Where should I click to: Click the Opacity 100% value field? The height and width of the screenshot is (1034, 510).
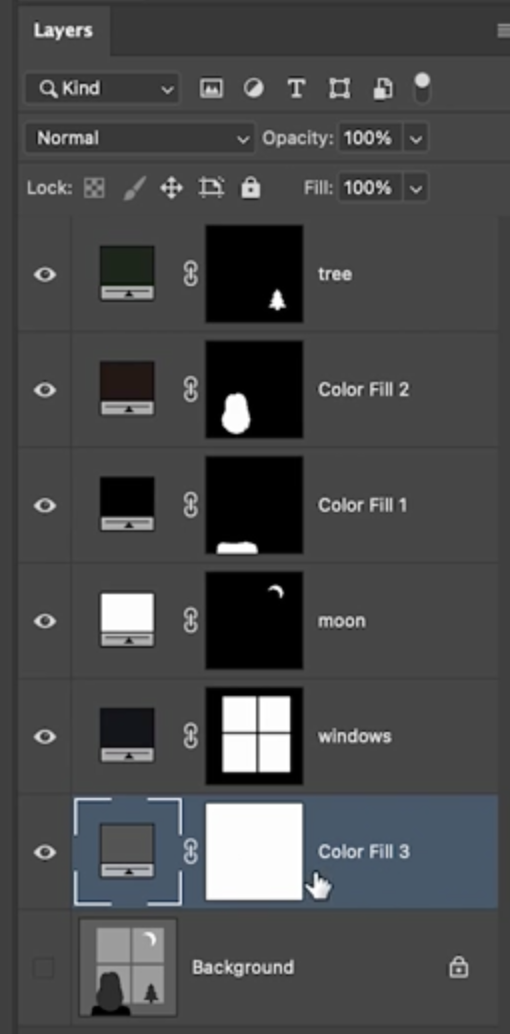(370, 138)
